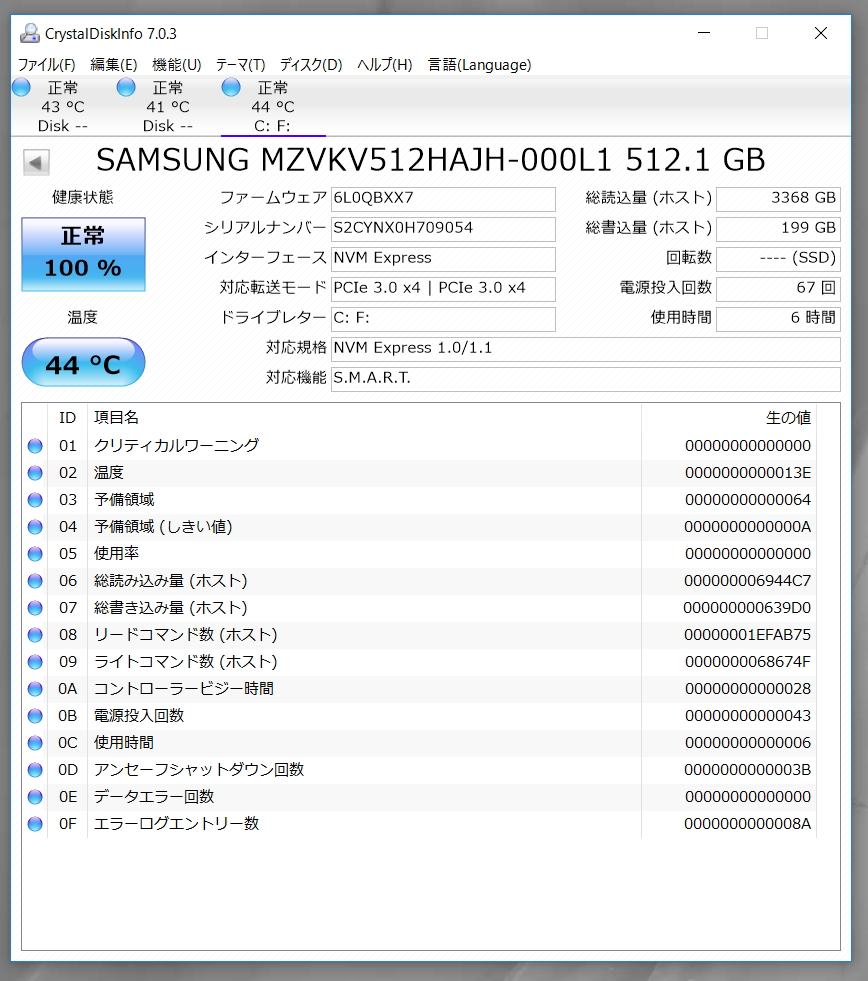Click the transfer mode field PCIe 3.0 x4
Viewport: 868px width, 981px height.
(x=443, y=289)
